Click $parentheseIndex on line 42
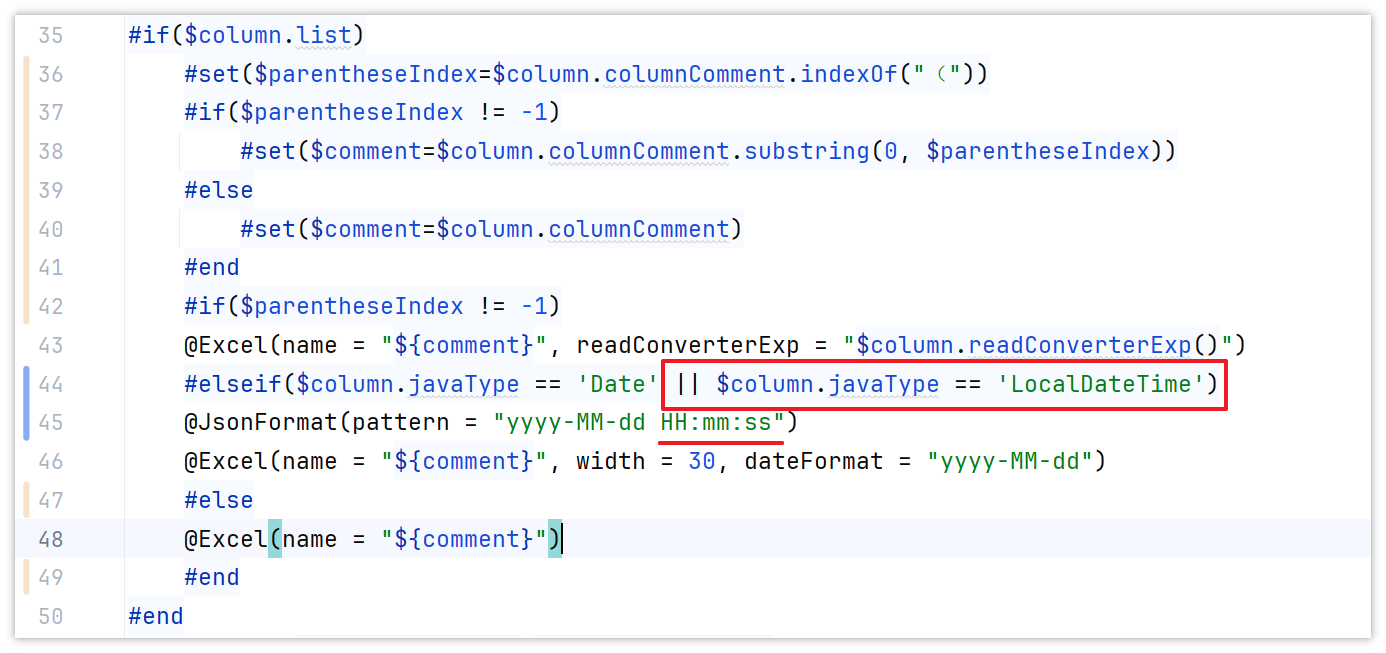1386x653 pixels. [351, 306]
